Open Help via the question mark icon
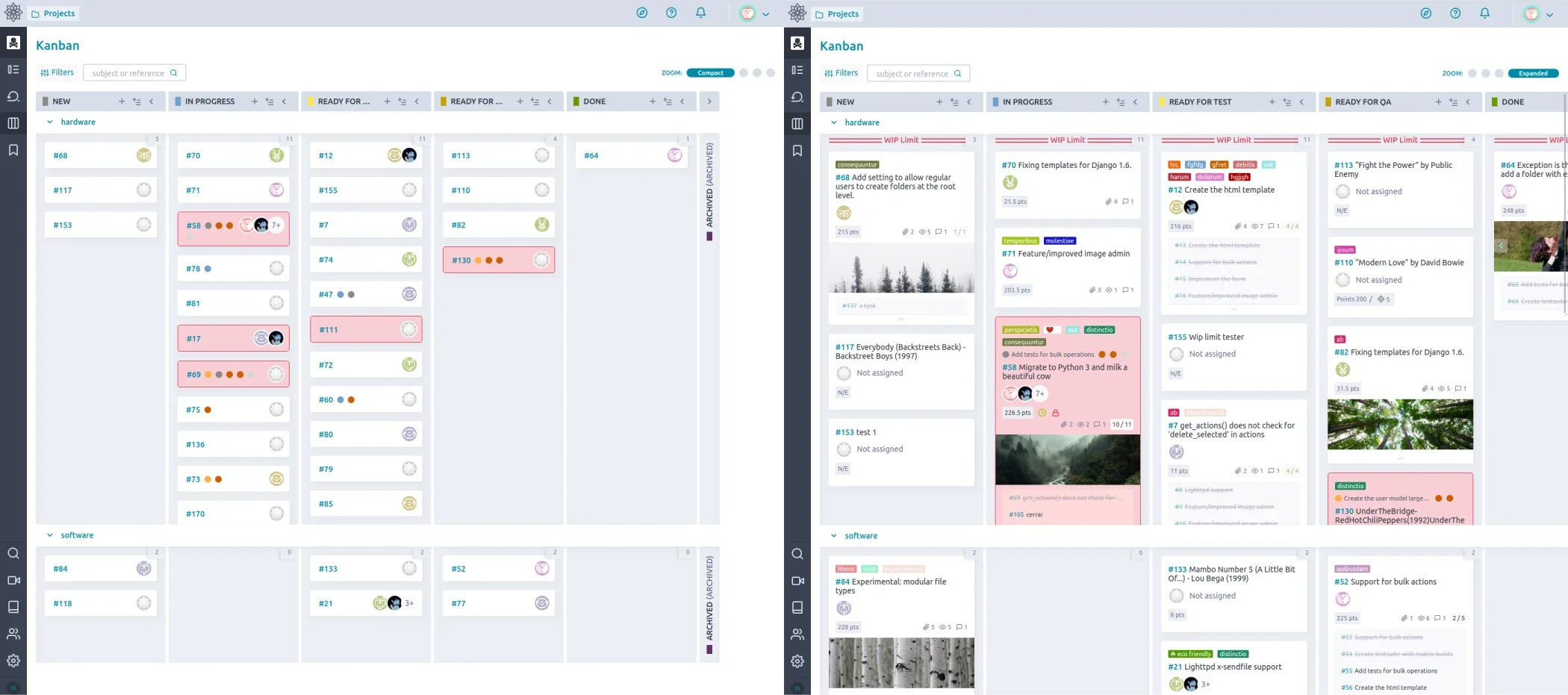Viewport: 1568px width, 695px height. [x=671, y=13]
